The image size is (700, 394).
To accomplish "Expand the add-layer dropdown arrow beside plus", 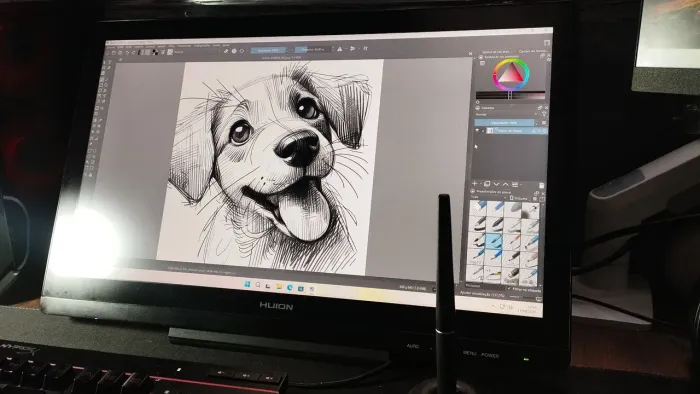I will 480,184.
